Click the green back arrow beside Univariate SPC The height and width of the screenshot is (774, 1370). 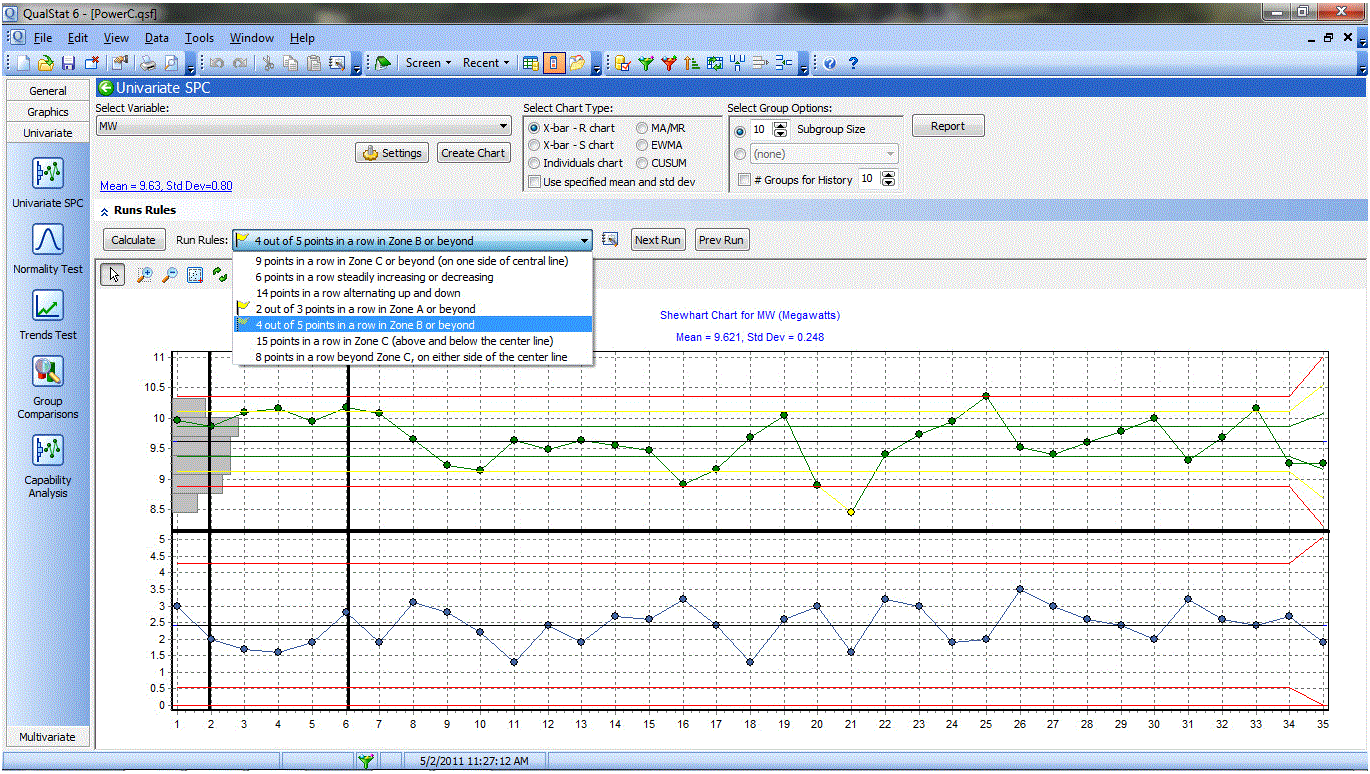(105, 88)
